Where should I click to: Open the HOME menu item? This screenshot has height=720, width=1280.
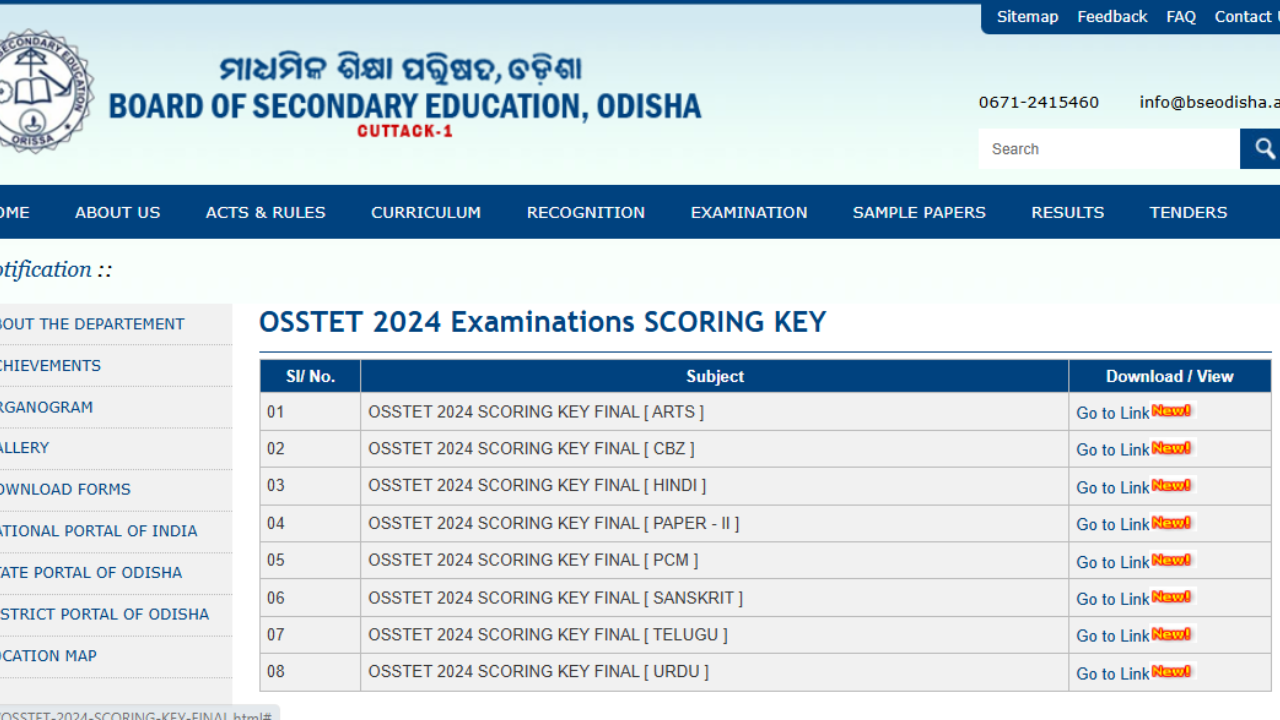14,212
